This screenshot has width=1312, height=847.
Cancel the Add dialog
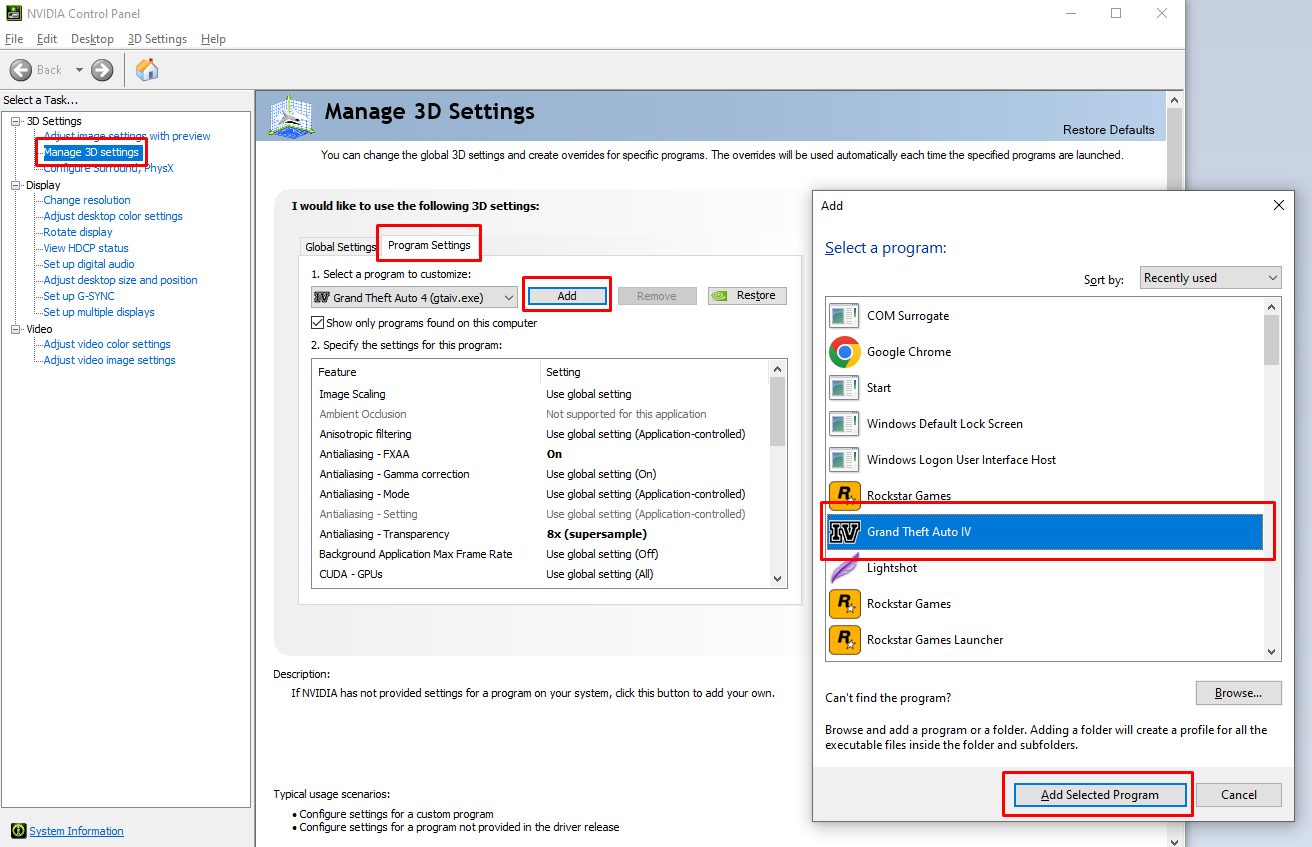(x=1239, y=795)
